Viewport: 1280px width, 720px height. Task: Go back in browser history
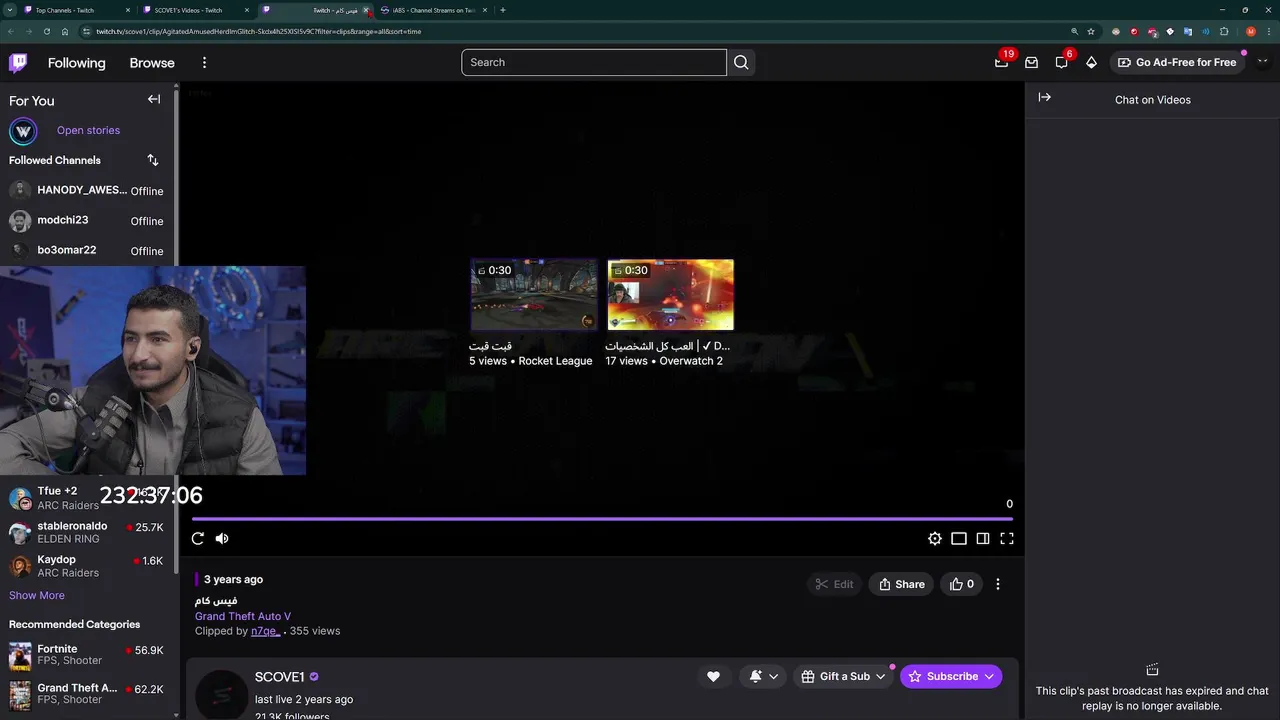pos(11,31)
